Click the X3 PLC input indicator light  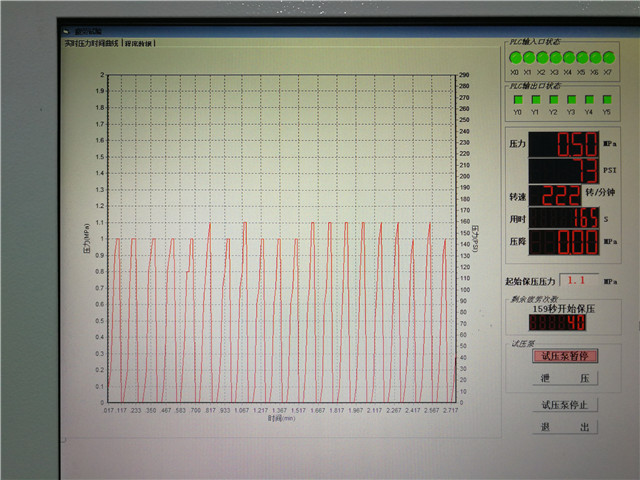(x=554, y=59)
